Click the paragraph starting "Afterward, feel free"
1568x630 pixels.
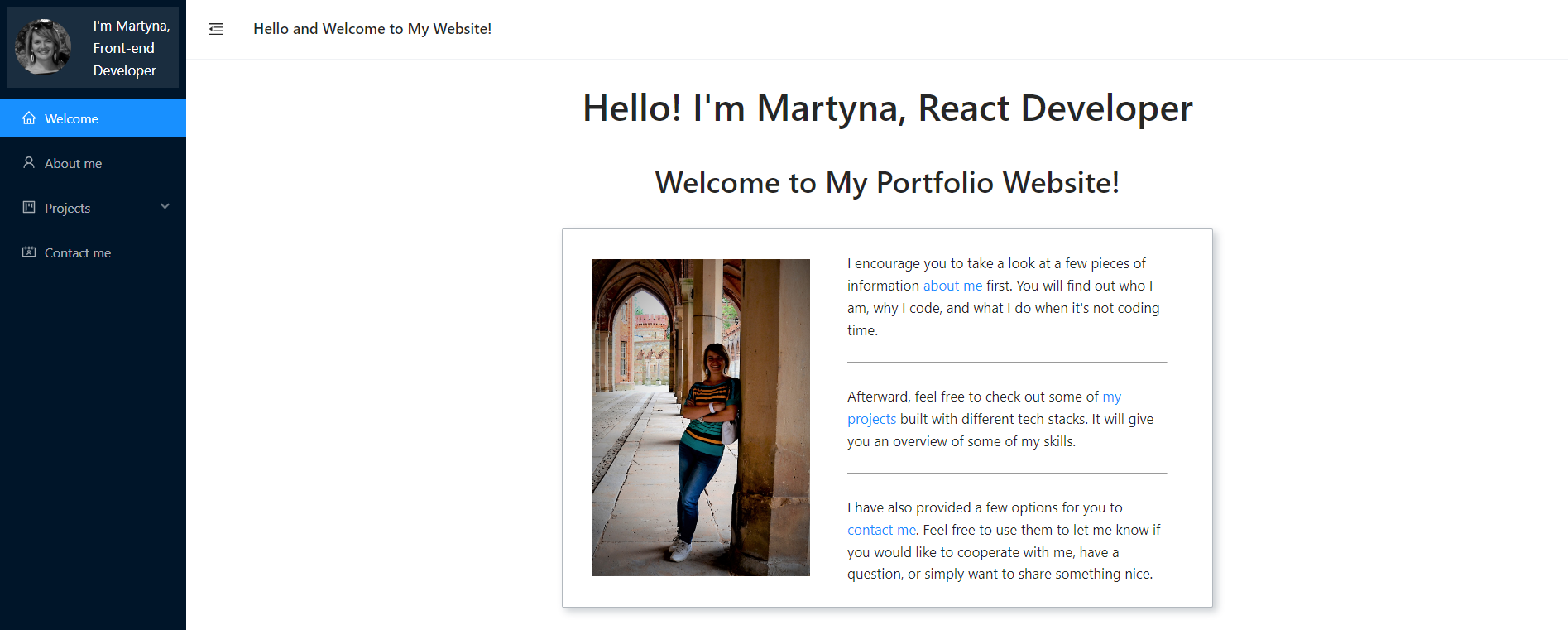coord(1007,419)
